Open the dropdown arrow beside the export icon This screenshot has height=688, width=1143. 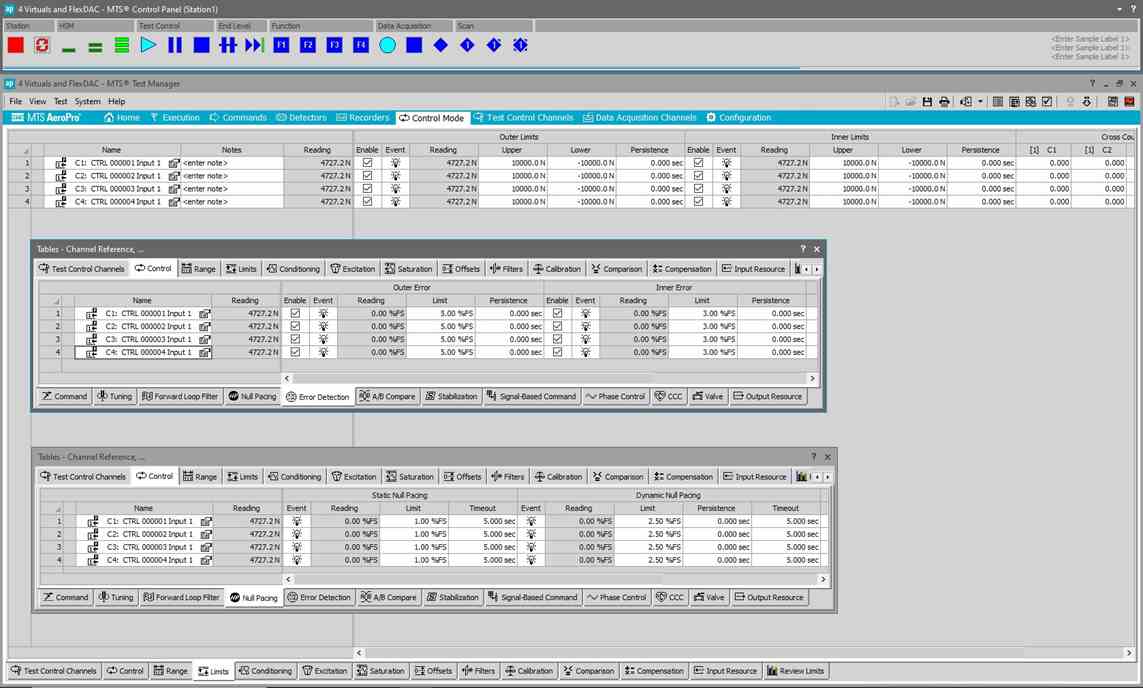pyautogui.click(x=981, y=102)
